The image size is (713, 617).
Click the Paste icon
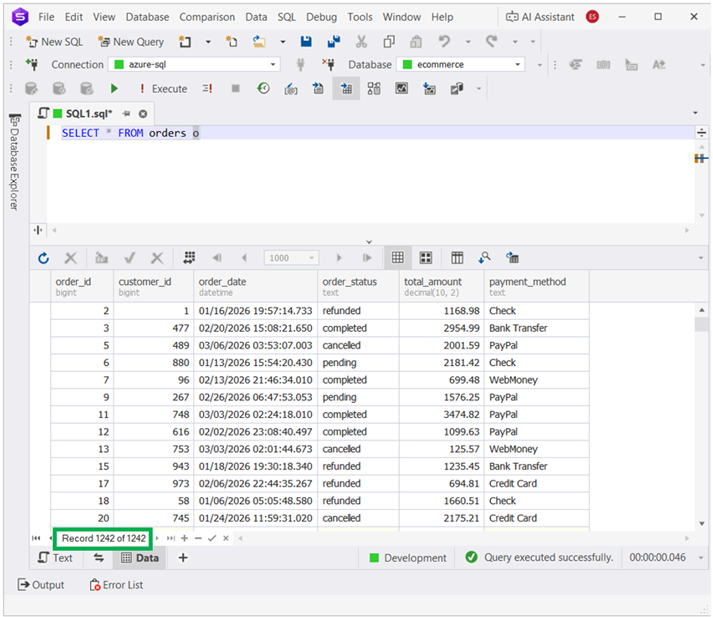416,42
